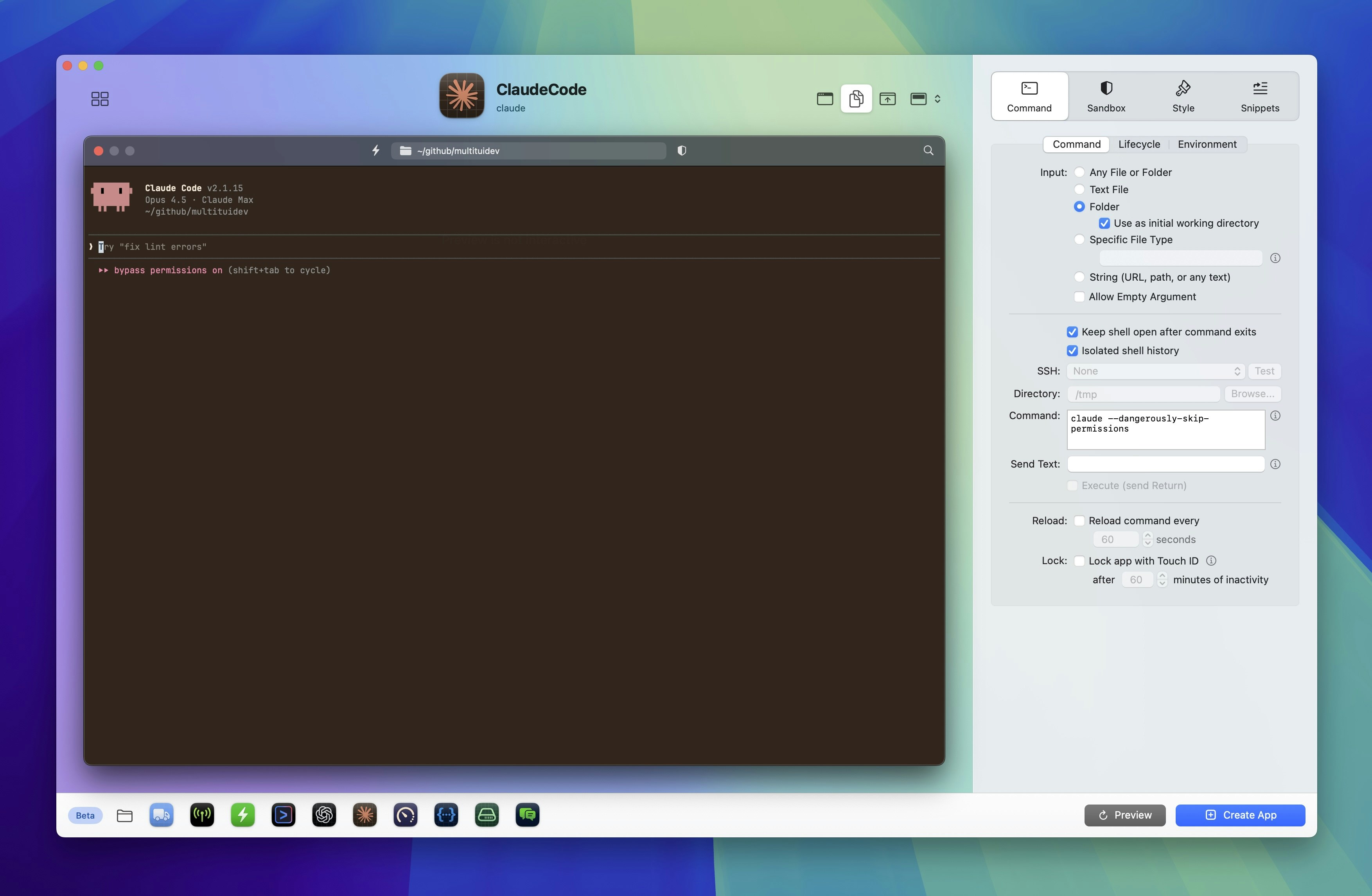Open the Style panel
Image resolution: width=1372 pixels, height=896 pixels.
[1183, 96]
